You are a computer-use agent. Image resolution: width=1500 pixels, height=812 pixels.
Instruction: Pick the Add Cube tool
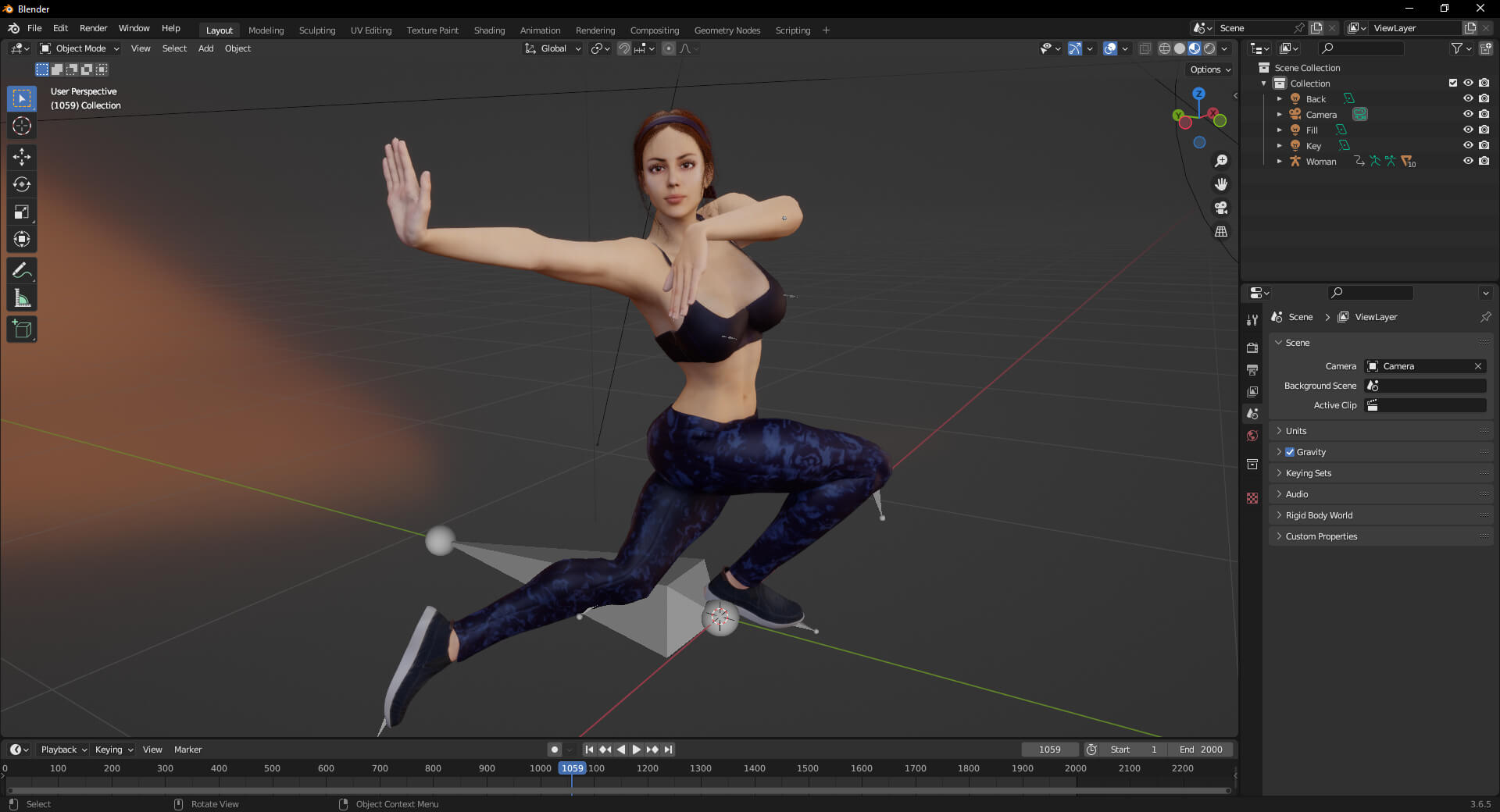tap(22, 329)
